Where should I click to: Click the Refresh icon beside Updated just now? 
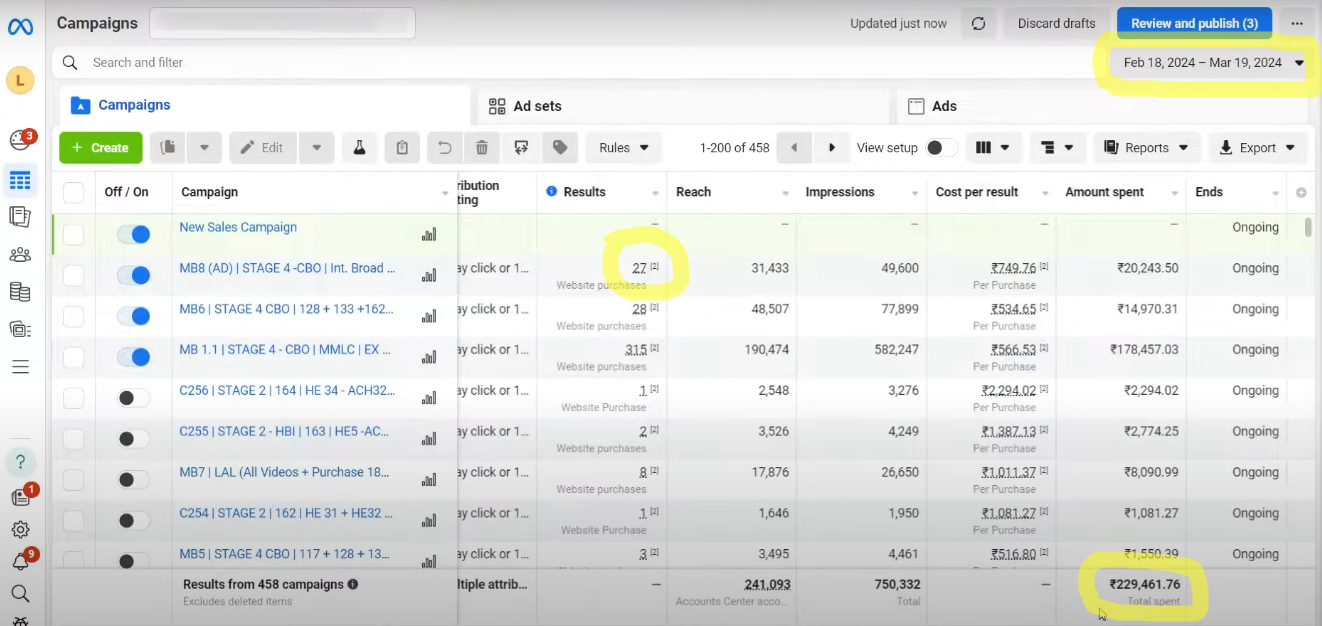979,23
